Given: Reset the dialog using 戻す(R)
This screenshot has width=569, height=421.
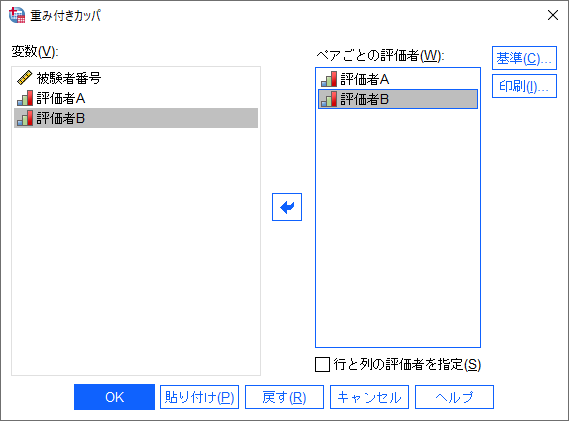Looking at the screenshot, I should point(284,397).
